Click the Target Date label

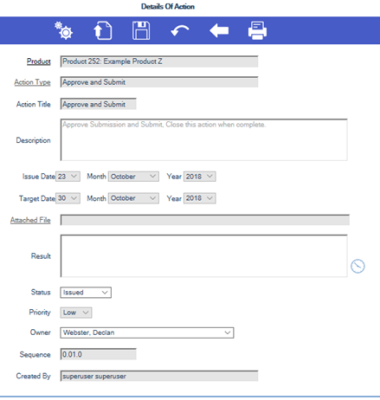pyautogui.click(x=37, y=198)
